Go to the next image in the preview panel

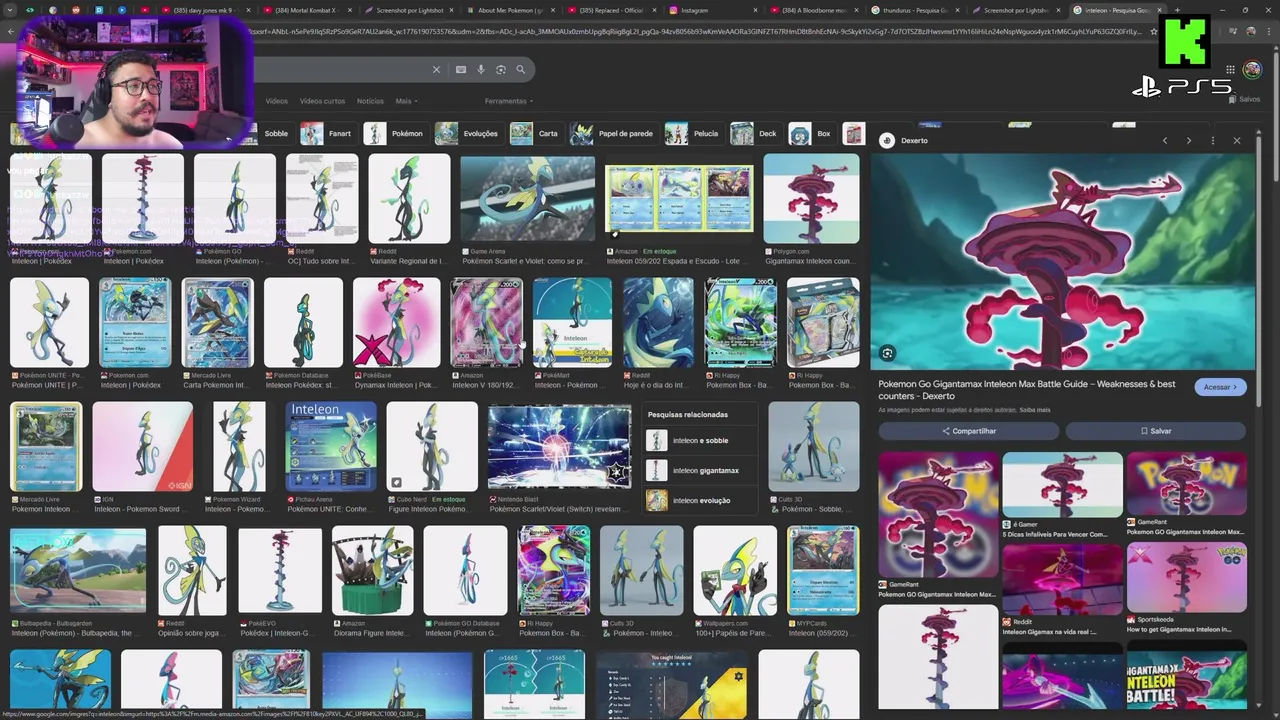(x=1189, y=141)
